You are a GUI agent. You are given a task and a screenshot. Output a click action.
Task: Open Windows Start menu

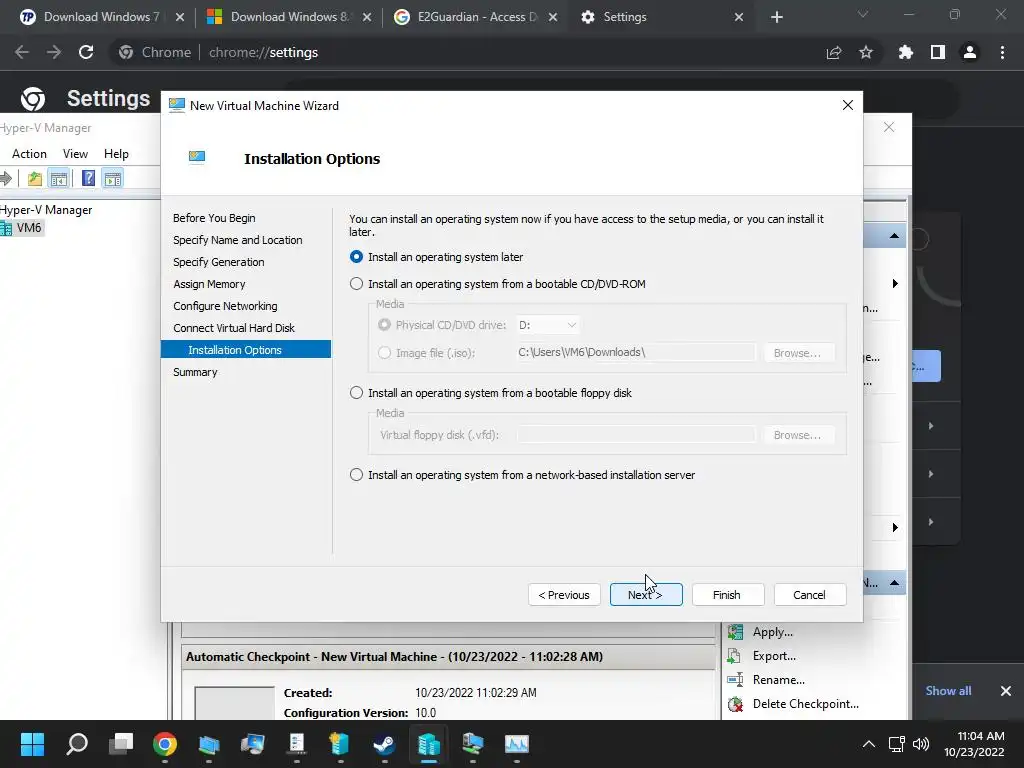(32, 744)
